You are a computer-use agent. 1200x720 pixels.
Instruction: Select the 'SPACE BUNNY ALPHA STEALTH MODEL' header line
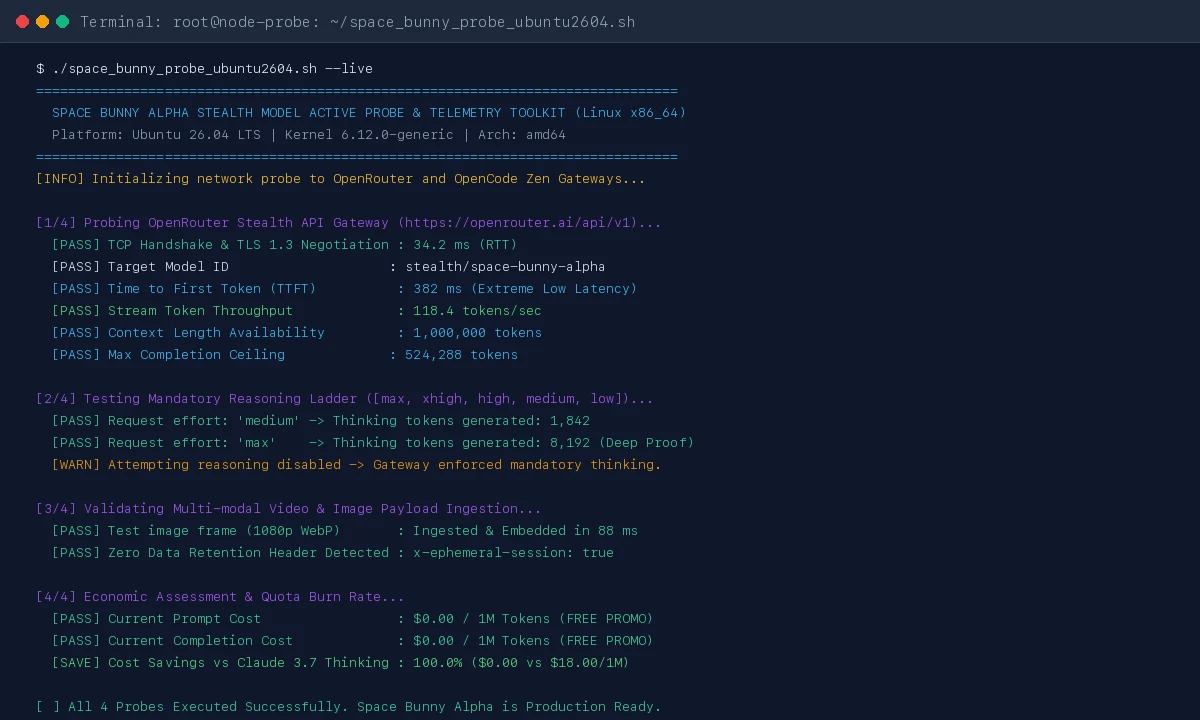pyautogui.click(x=369, y=113)
